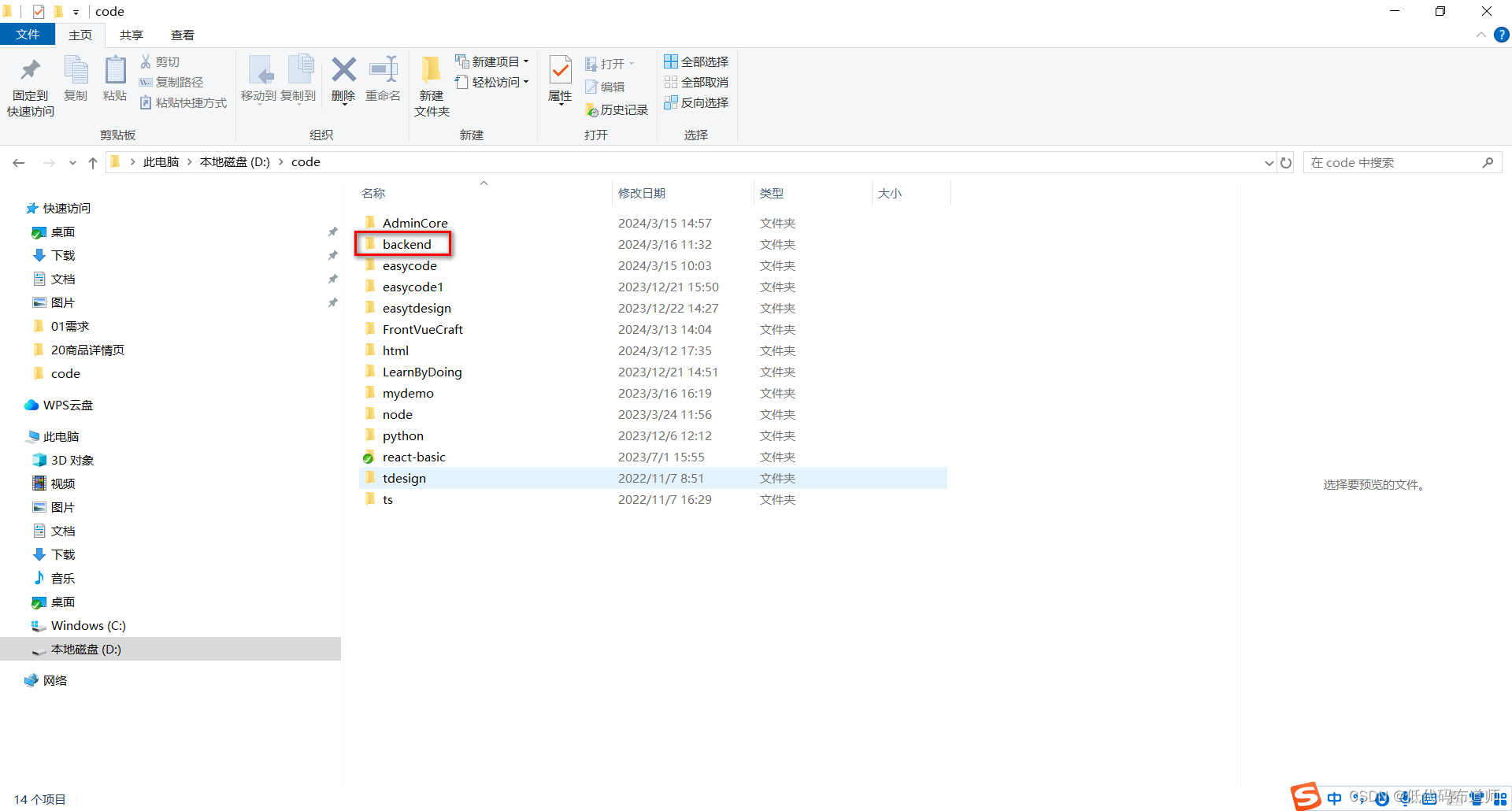Open the Open (打开) dropdown in ribbon
The width and height of the screenshot is (1512, 811).
pos(610,64)
